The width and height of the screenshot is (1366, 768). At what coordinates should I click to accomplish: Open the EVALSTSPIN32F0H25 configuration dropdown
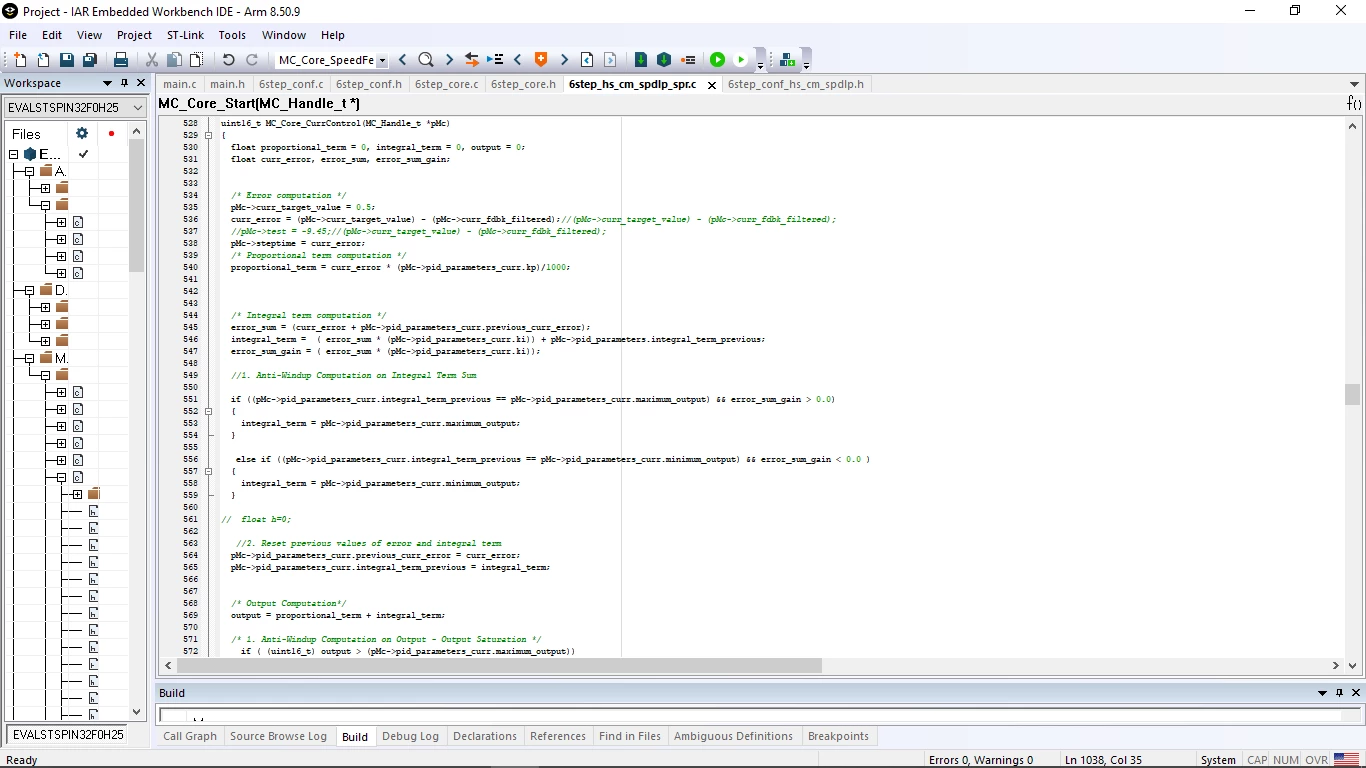pyautogui.click(x=138, y=107)
